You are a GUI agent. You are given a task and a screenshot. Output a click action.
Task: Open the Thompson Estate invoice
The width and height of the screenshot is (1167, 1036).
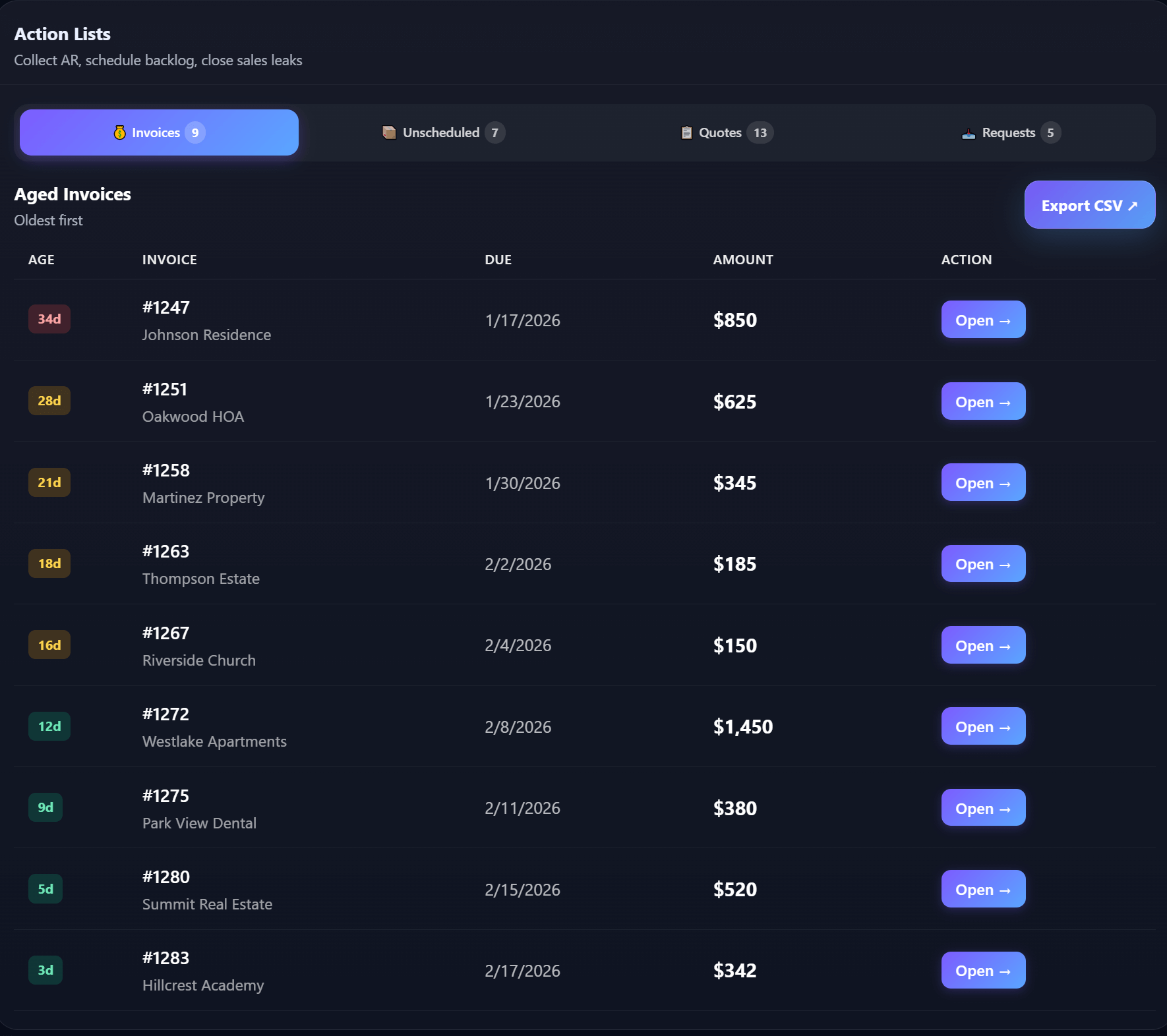(x=982, y=563)
